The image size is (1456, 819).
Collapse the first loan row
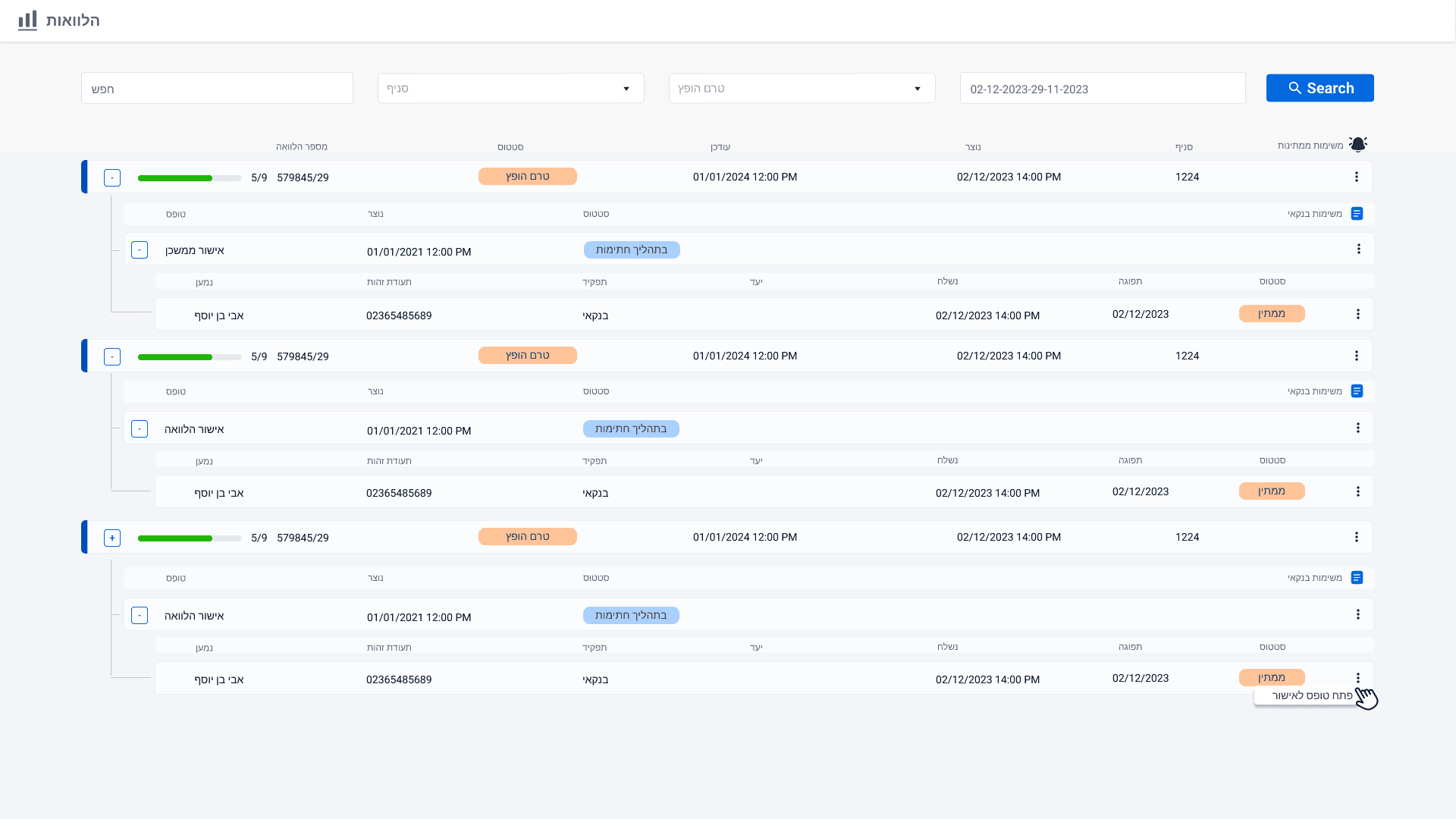pyautogui.click(x=112, y=177)
